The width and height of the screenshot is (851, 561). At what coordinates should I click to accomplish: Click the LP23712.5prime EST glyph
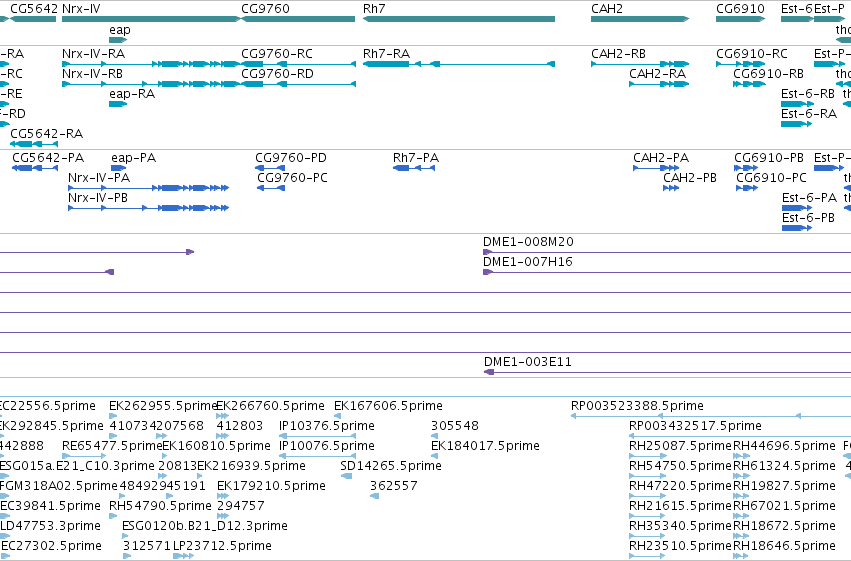tap(183, 556)
